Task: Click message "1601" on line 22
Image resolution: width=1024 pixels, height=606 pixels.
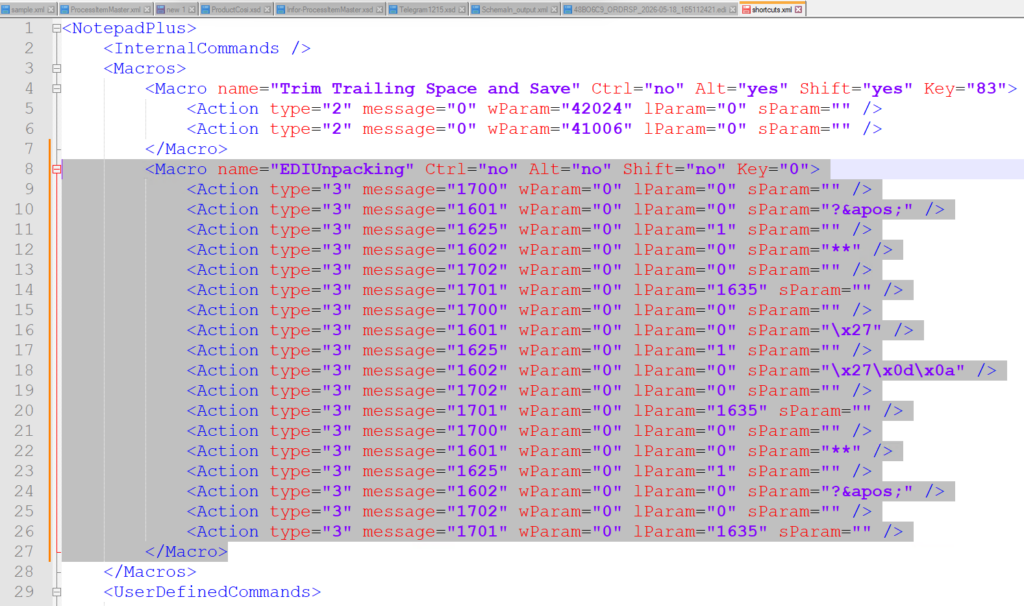Action: (477, 451)
